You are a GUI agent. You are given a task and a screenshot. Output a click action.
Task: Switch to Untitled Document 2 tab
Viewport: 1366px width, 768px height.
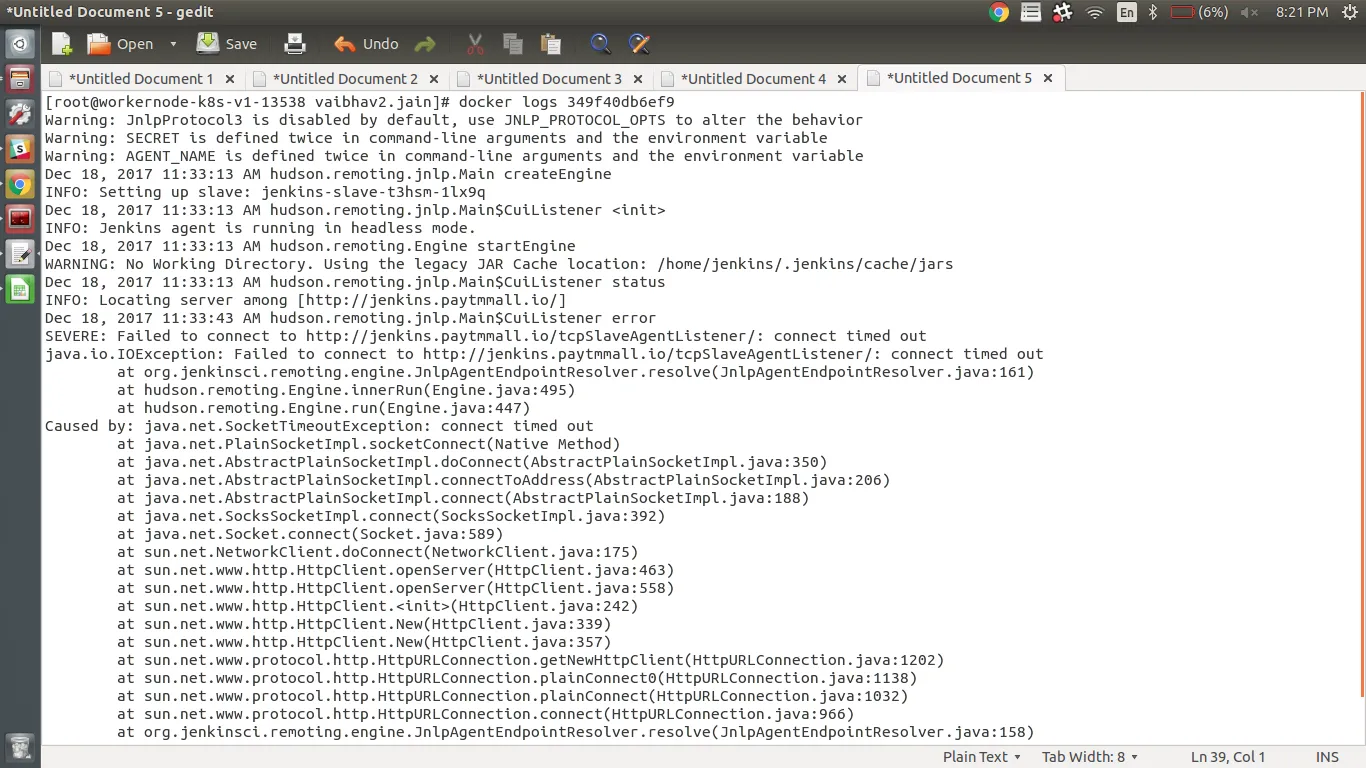click(345, 78)
